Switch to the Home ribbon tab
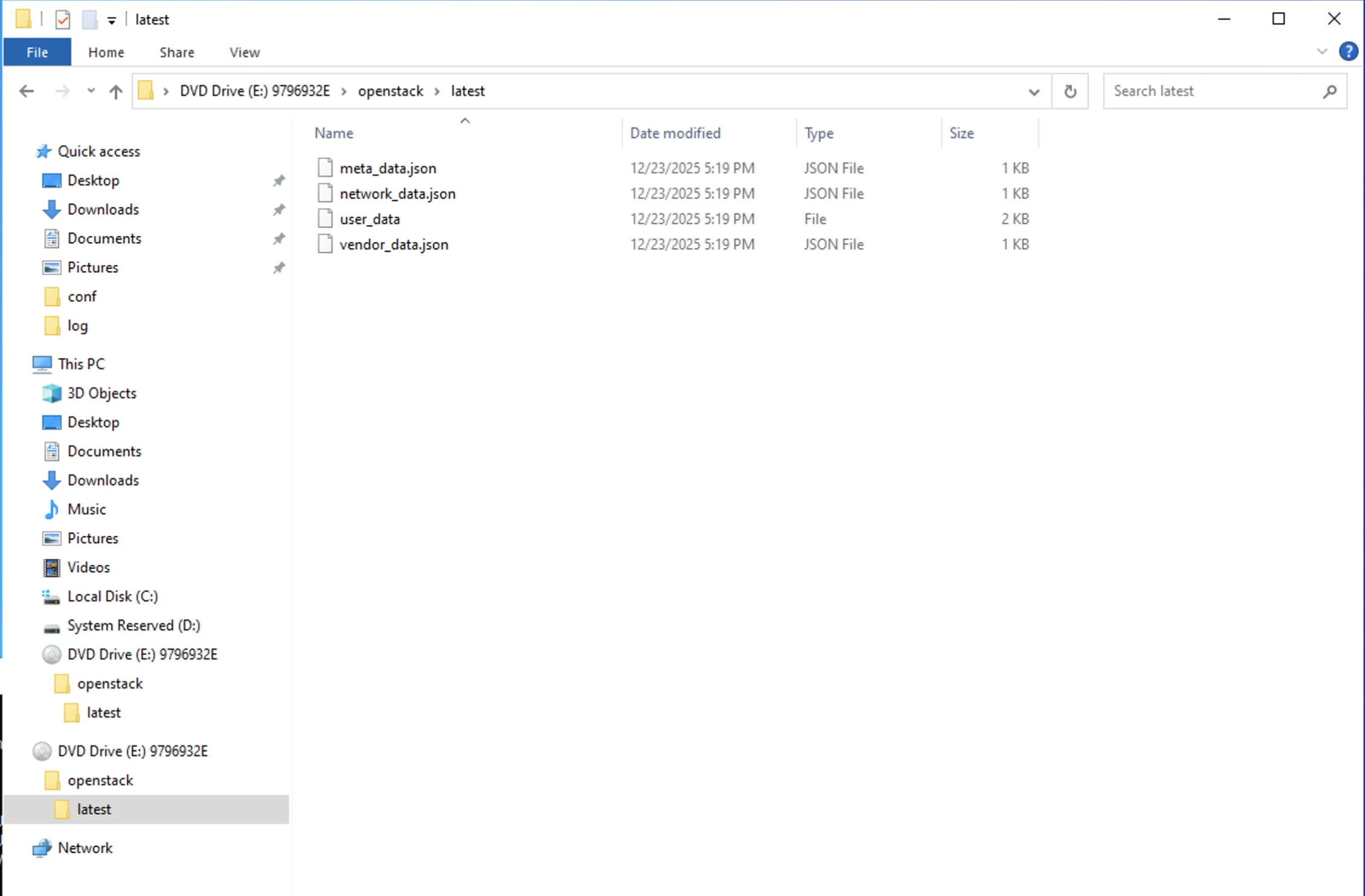Viewport: 1365px width, 896px height. pyautogui.click(x=106, y=53)
